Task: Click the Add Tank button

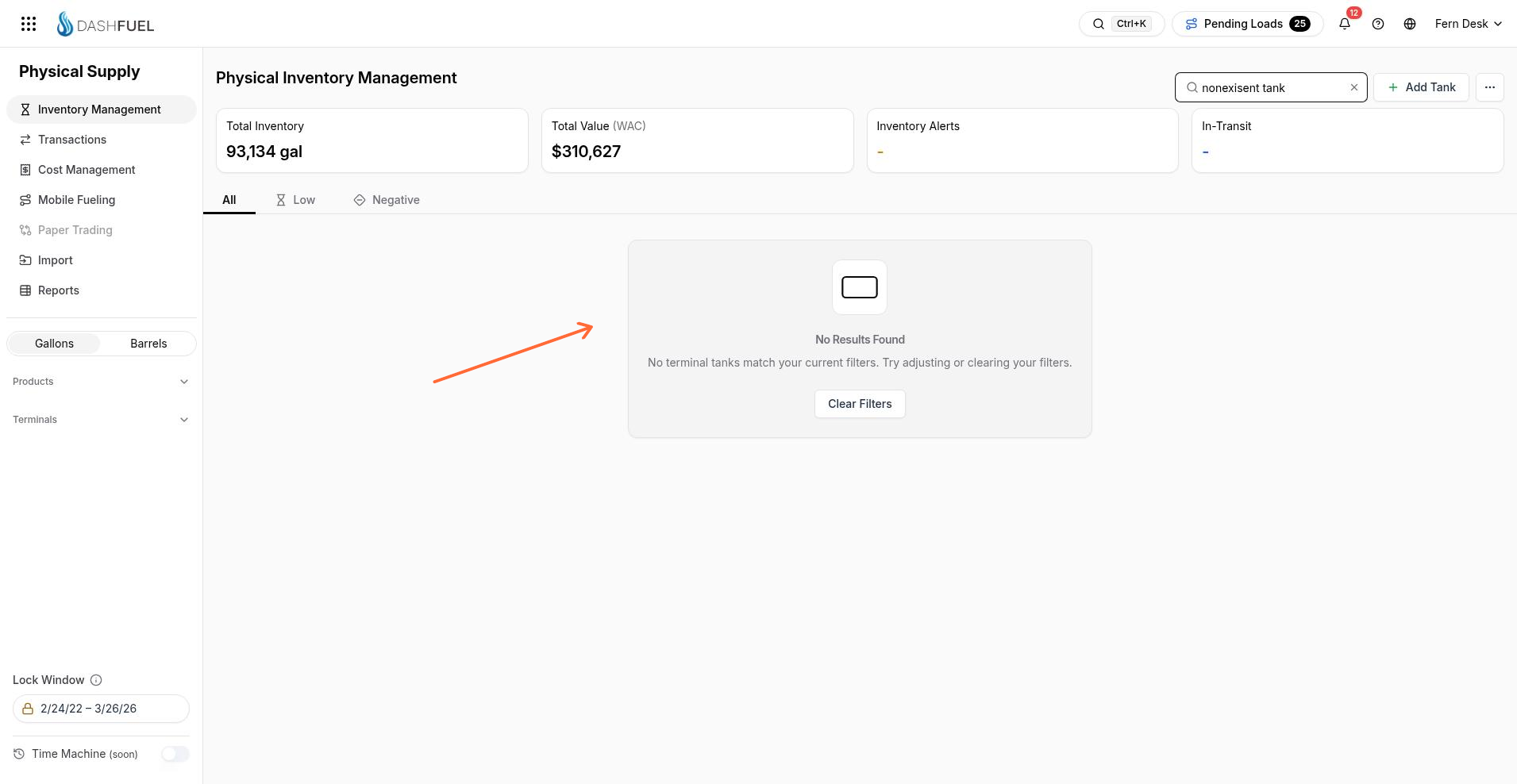Action: 1422,87
